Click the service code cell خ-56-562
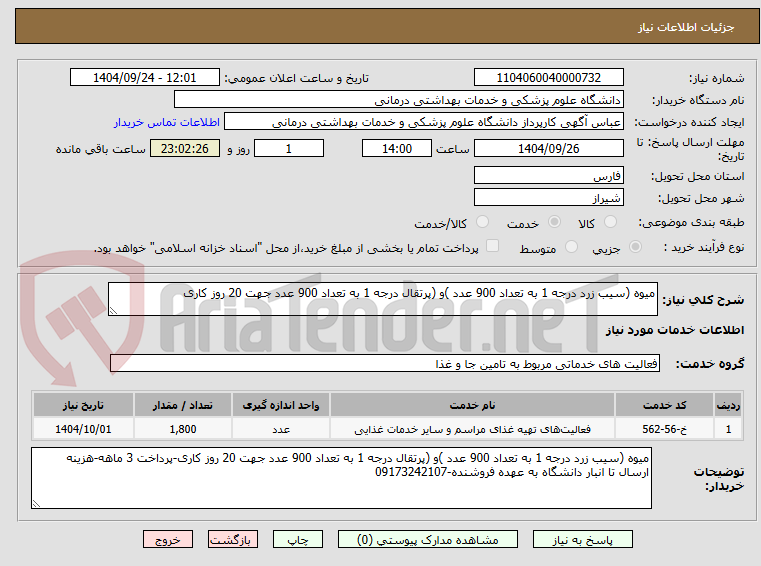The image size is (761, 566). (x=664, y=429)
